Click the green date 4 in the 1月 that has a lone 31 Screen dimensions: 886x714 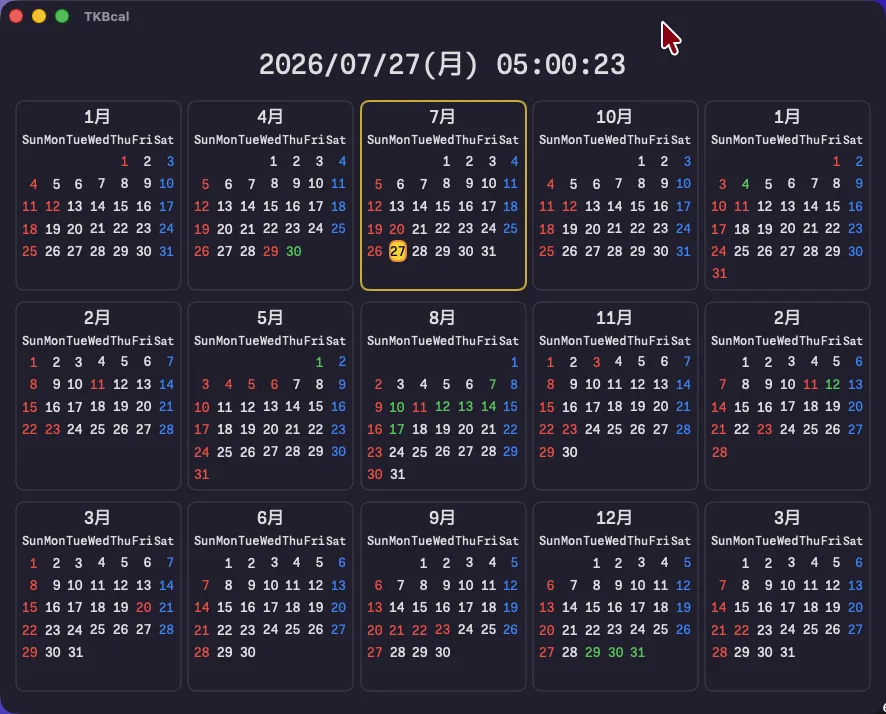tap(745, 184)
